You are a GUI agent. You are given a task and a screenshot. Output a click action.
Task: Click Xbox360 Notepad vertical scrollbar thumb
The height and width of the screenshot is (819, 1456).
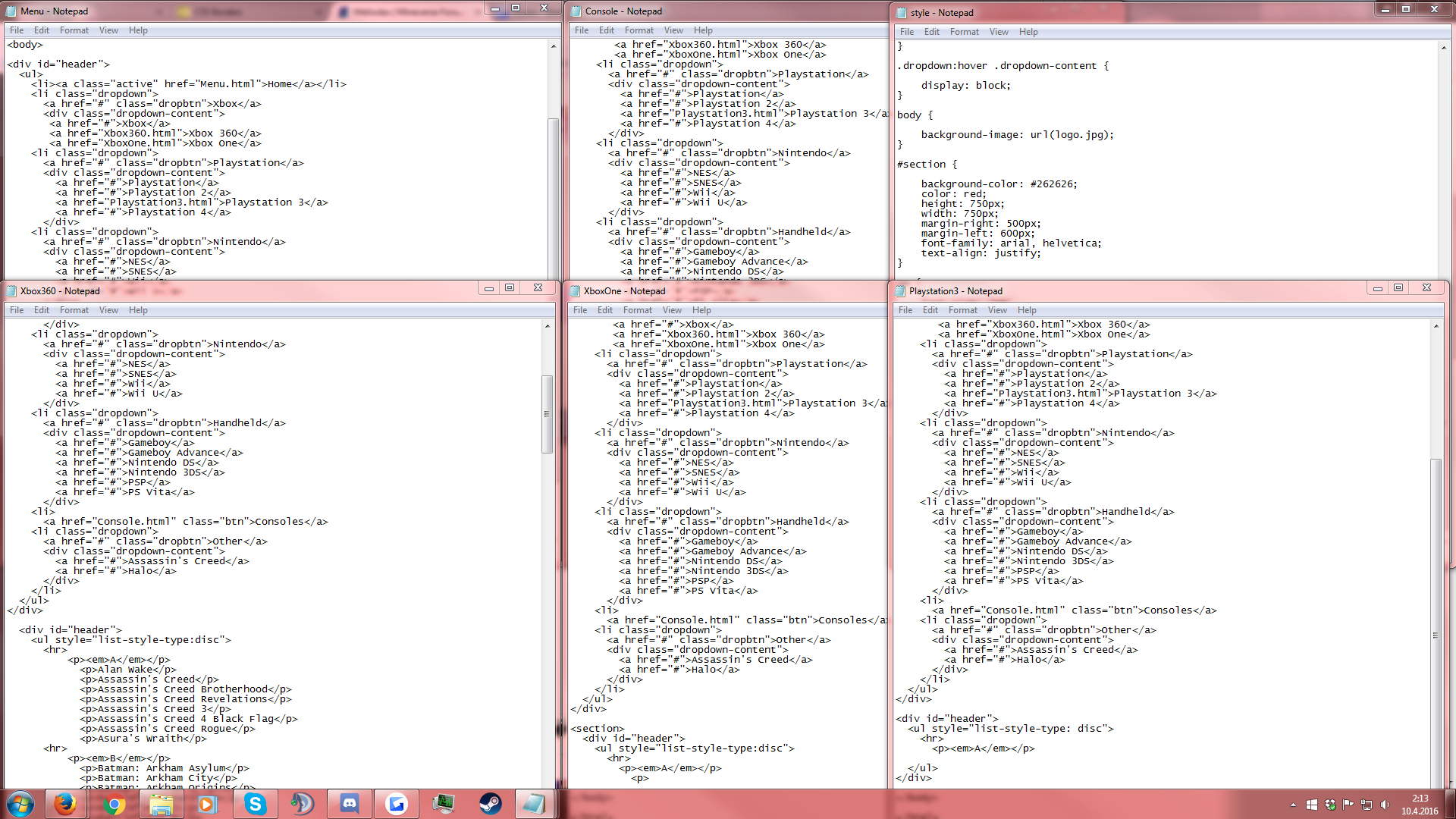547,414
